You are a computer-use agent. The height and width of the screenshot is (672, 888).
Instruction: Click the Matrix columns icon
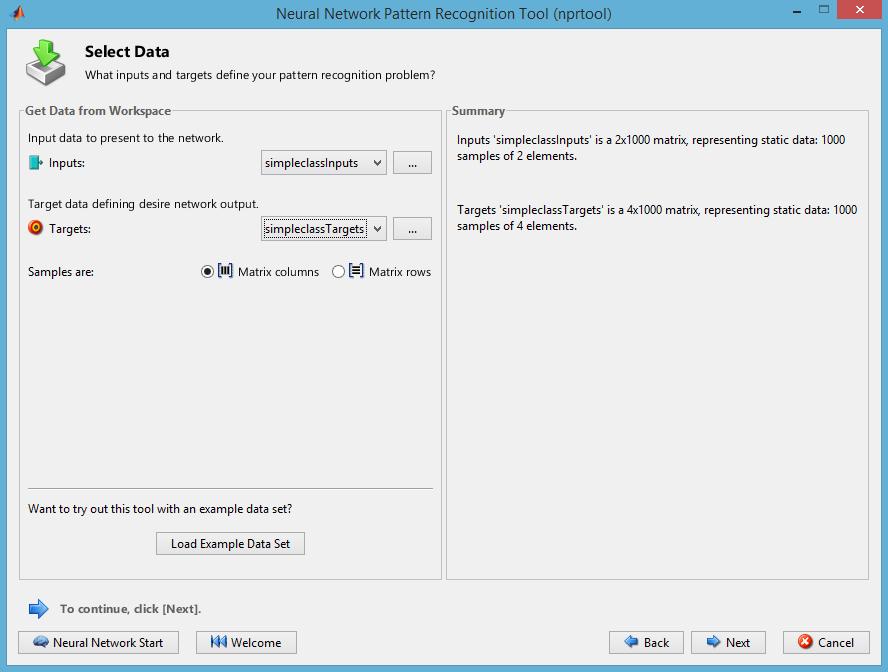(x=225, y=271)
